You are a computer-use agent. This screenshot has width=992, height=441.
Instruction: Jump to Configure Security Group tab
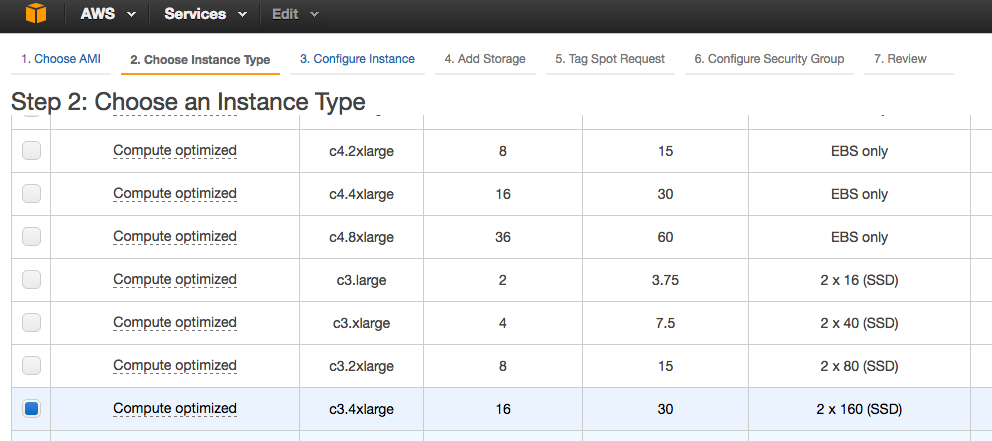click(769, 59)
